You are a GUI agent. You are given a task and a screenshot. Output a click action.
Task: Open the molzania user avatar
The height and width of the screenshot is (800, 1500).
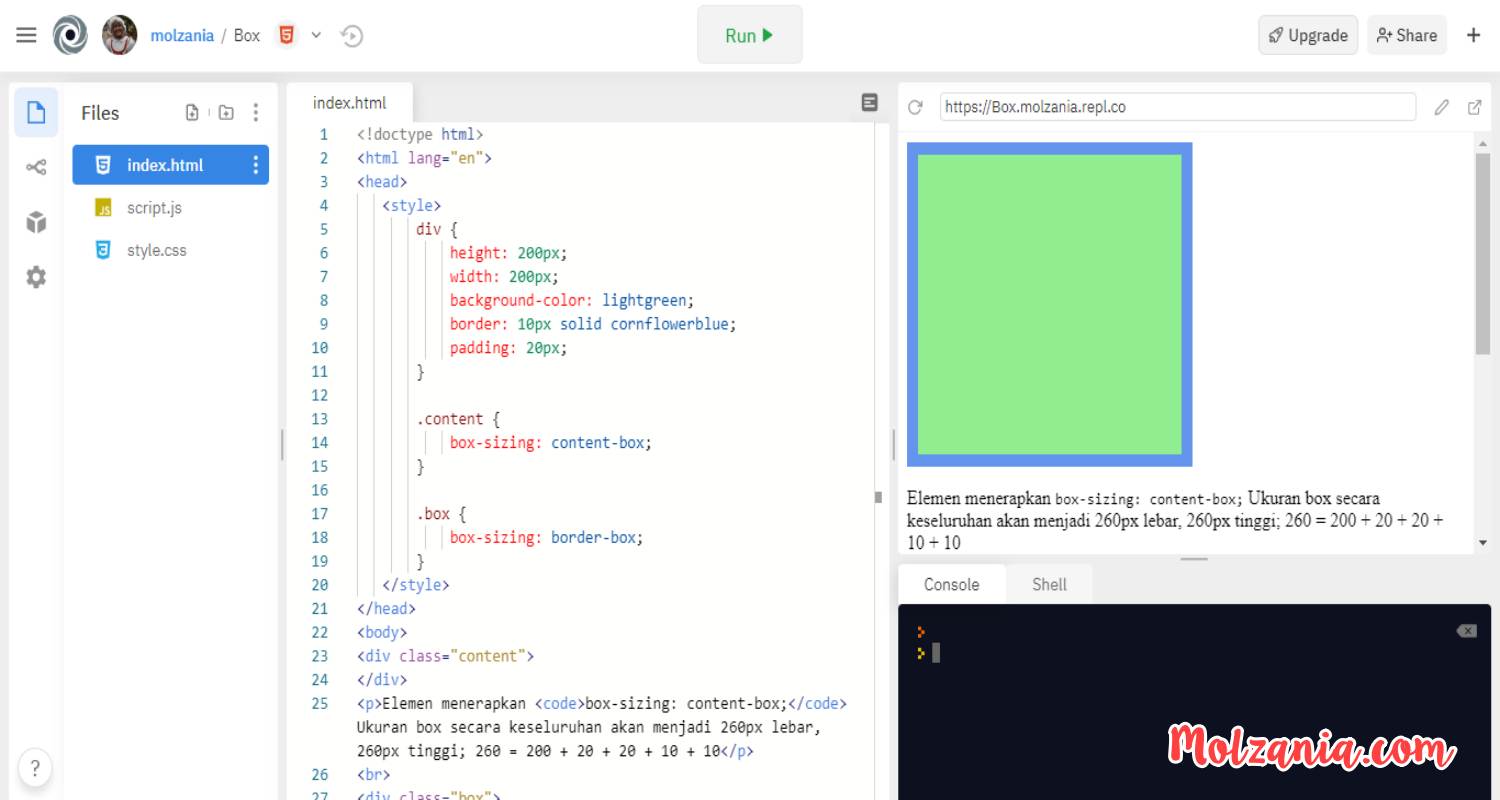click(120, 35)
